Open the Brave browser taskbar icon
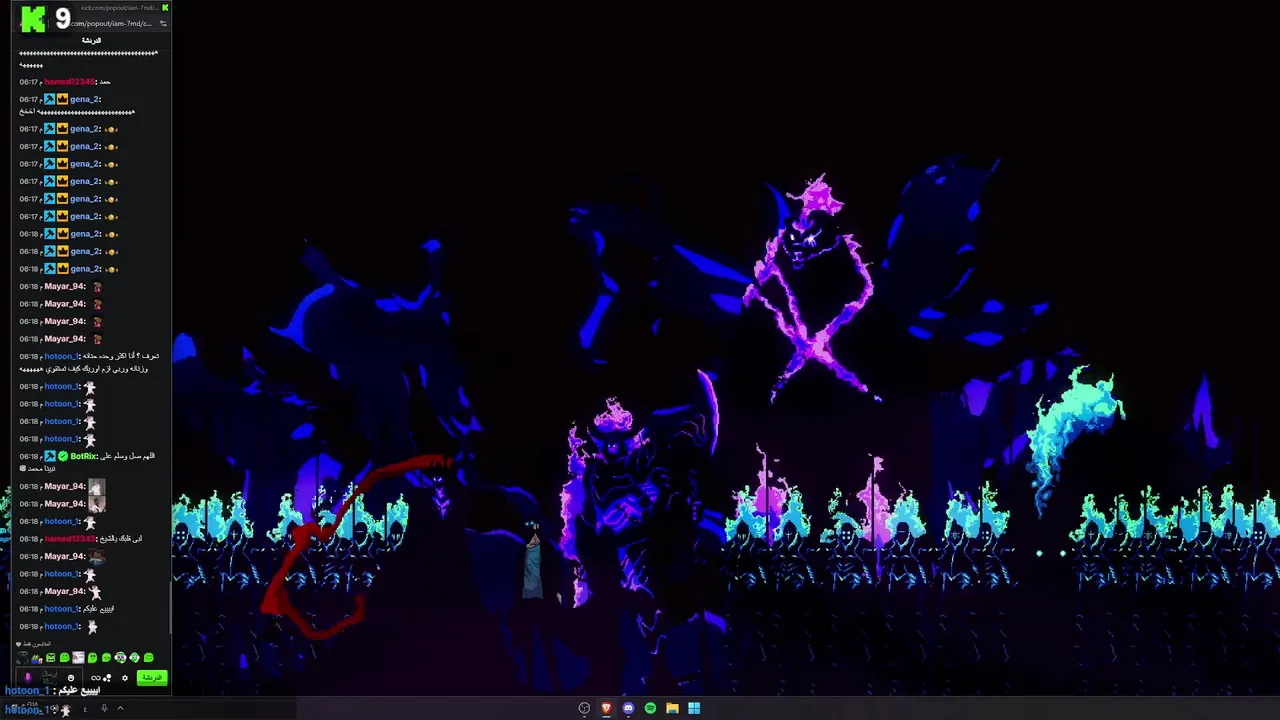The height and width of the screenshot is (720, 1280). coord(606,708)
